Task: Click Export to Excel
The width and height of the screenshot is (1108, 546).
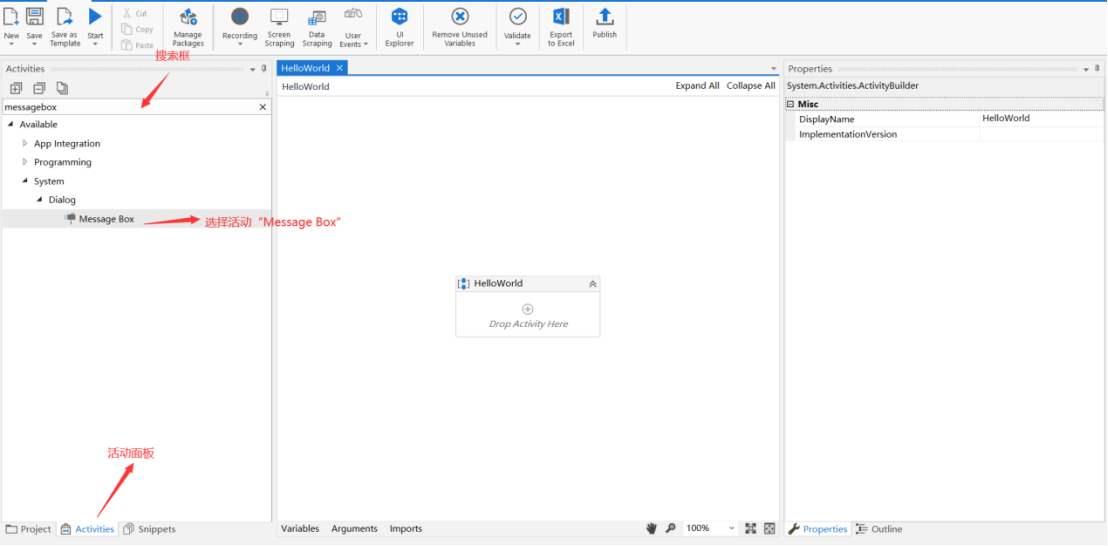Action: [561, 28]
